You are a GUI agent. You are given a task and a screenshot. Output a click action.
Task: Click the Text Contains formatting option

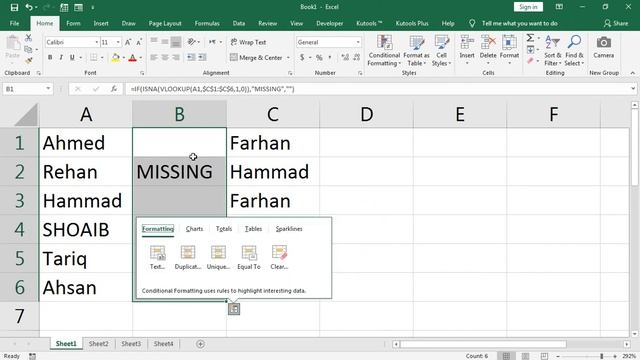tap(157, 257)
